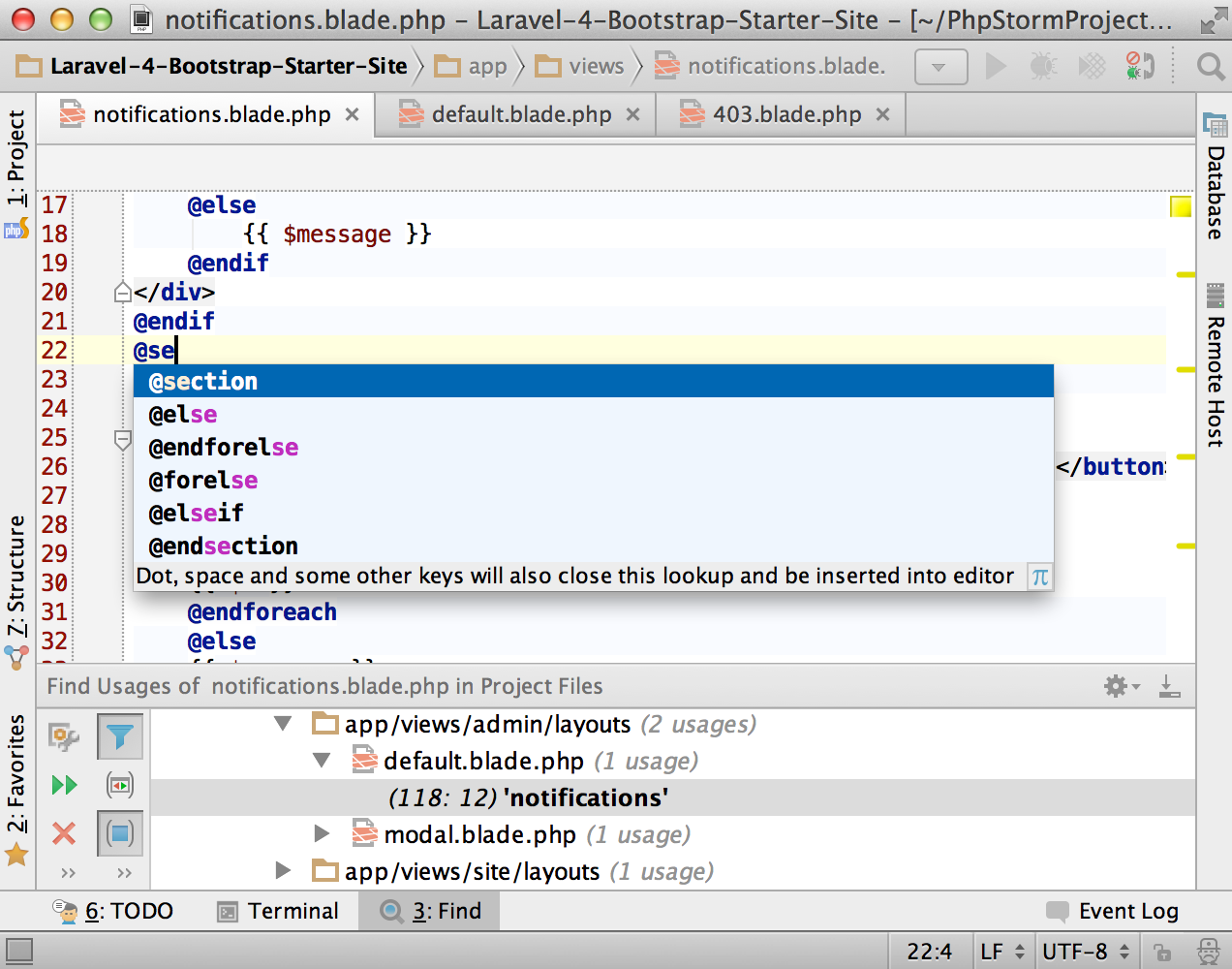Viewport: 1232px width, 969px height.
Task: Show more left toolbar actions chevron
Action: (68, 873)
